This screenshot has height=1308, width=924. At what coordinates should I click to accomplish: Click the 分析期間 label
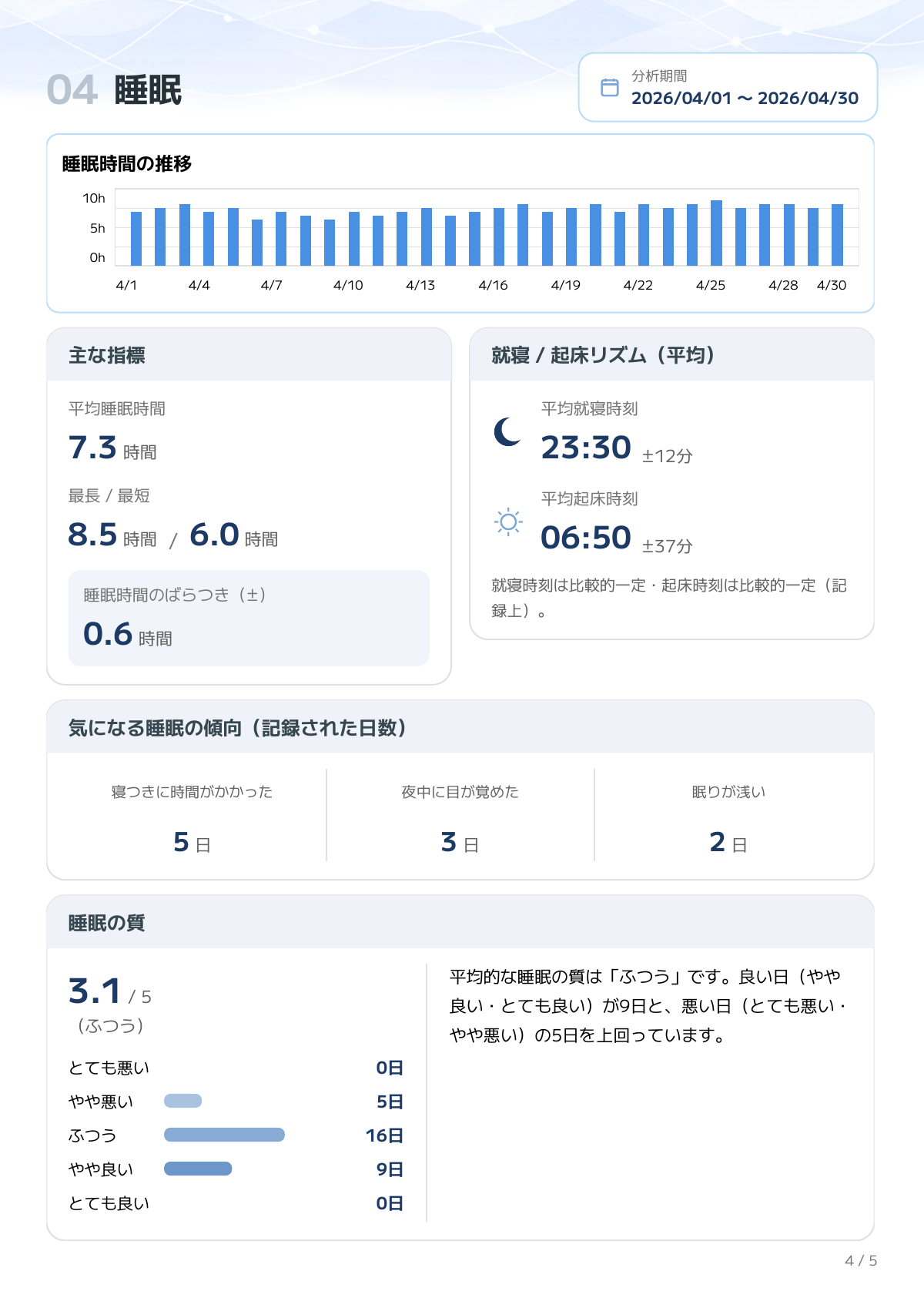659,75
